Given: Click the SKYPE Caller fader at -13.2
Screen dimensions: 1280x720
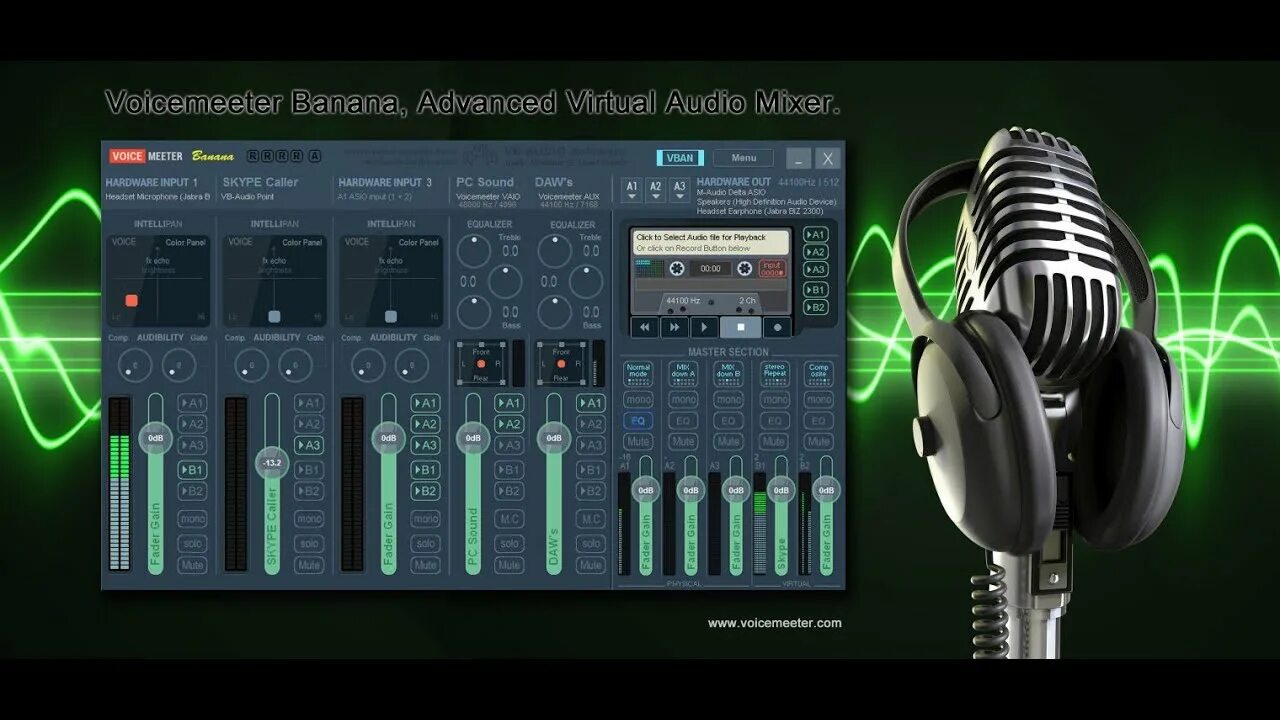Looking at the screenshot, I should tap(272, 464).
